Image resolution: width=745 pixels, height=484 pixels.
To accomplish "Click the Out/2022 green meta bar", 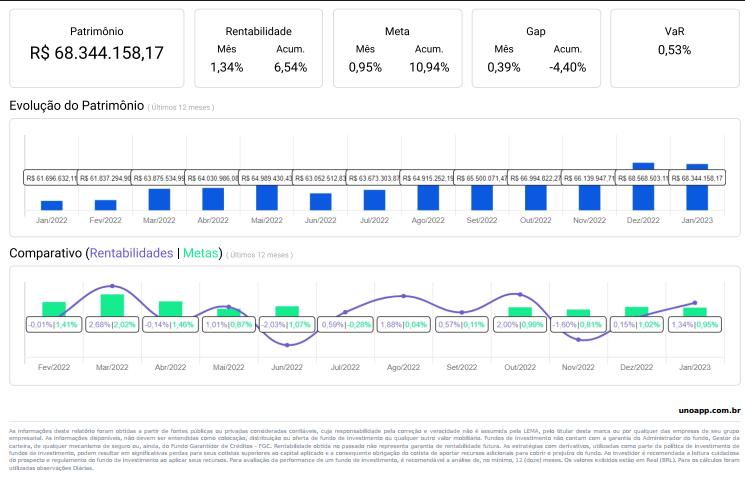I will coord(520,312).
